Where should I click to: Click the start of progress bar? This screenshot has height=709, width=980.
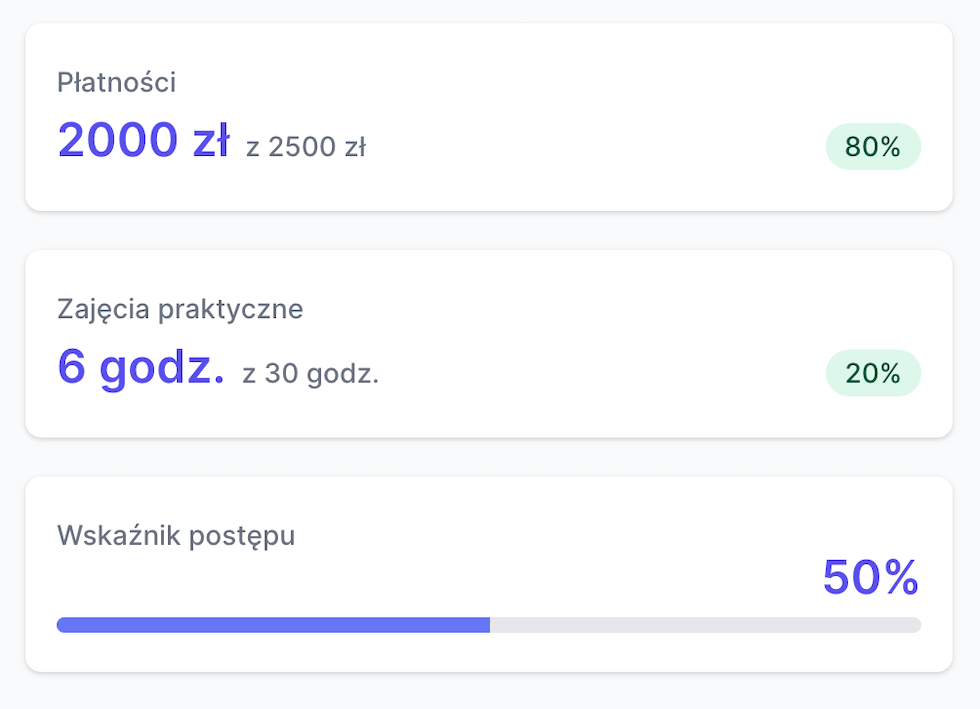click(61, 625)
